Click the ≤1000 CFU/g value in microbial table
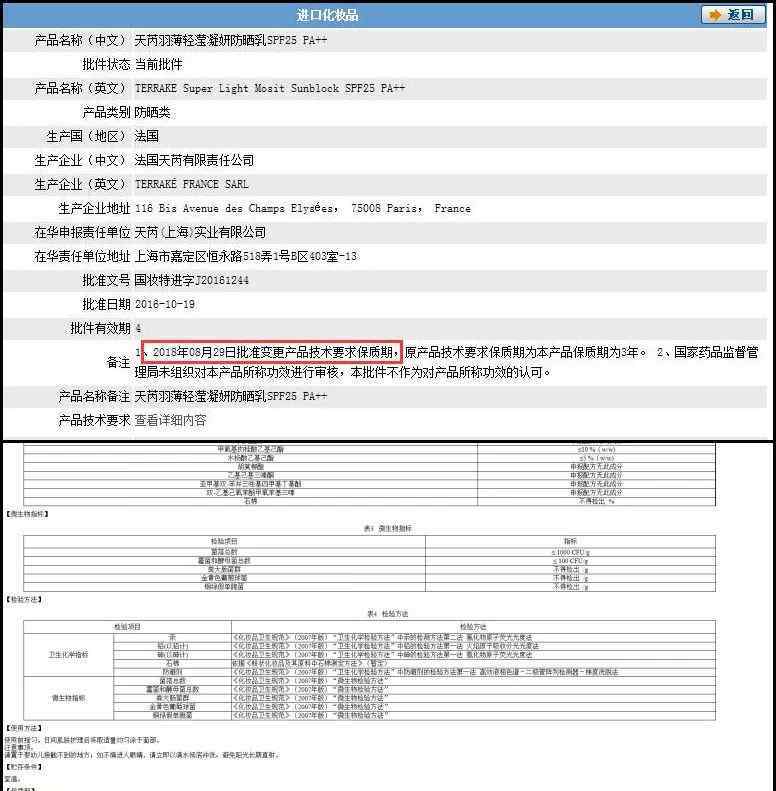 coord(570,552)
